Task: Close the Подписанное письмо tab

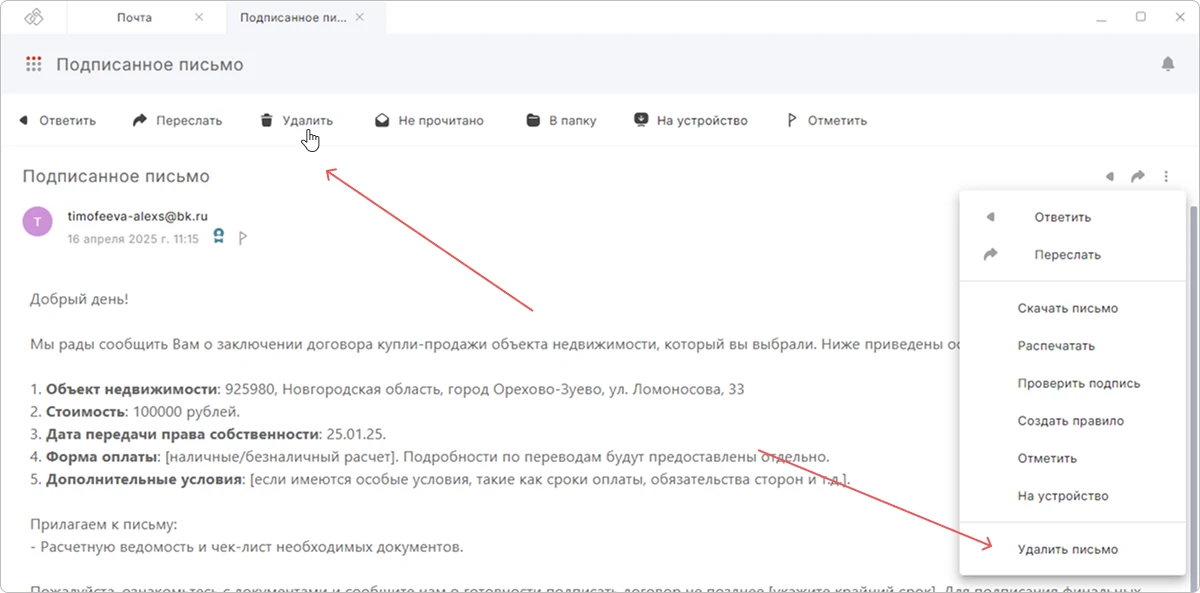Action: pyautogui.click(x=360, y=17)
